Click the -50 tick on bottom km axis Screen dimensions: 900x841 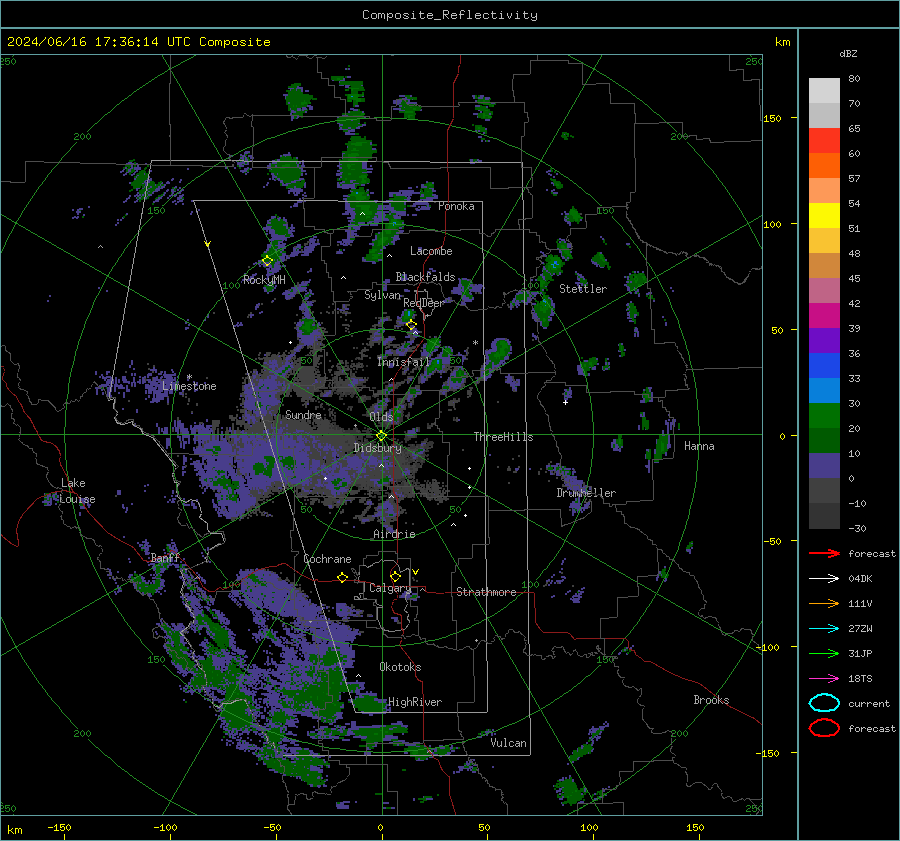pos(273,827)
